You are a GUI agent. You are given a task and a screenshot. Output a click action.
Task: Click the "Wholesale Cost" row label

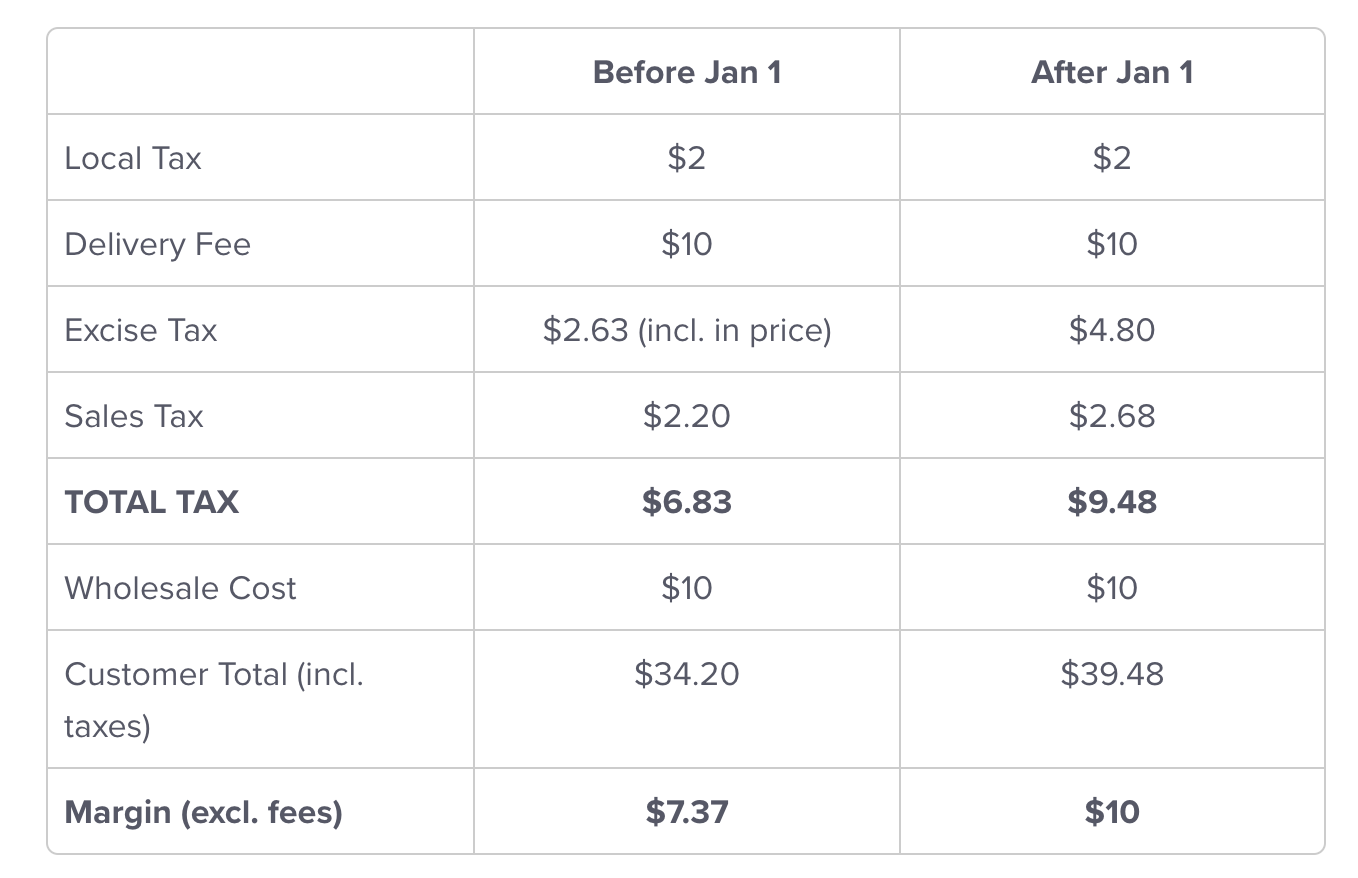180,587
